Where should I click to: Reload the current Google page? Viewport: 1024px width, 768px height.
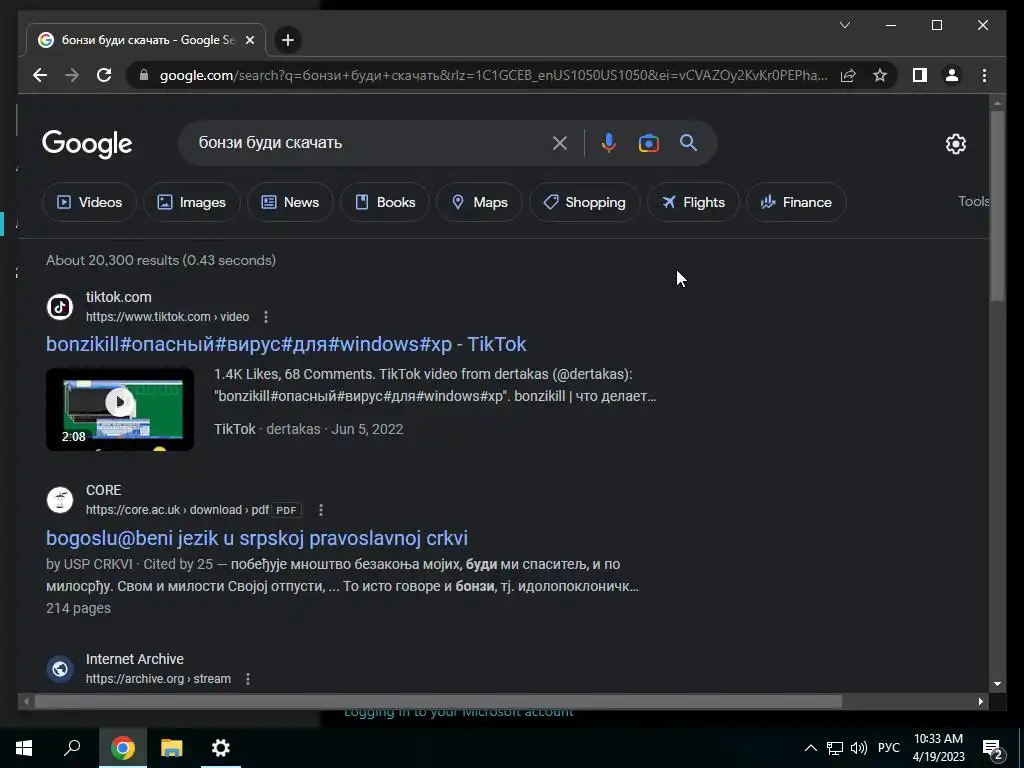coord(104,75)
